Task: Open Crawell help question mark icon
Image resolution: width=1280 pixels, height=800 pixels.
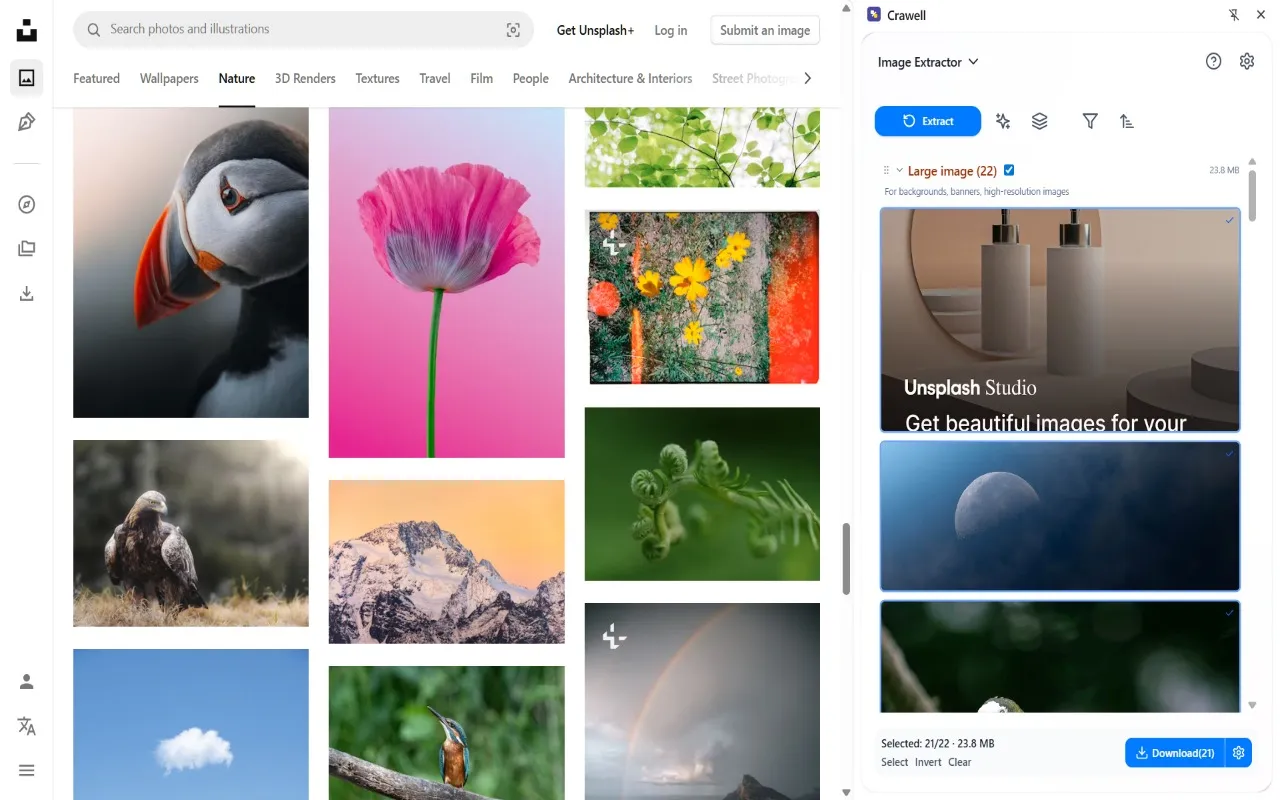Action: pos(1213,62)
